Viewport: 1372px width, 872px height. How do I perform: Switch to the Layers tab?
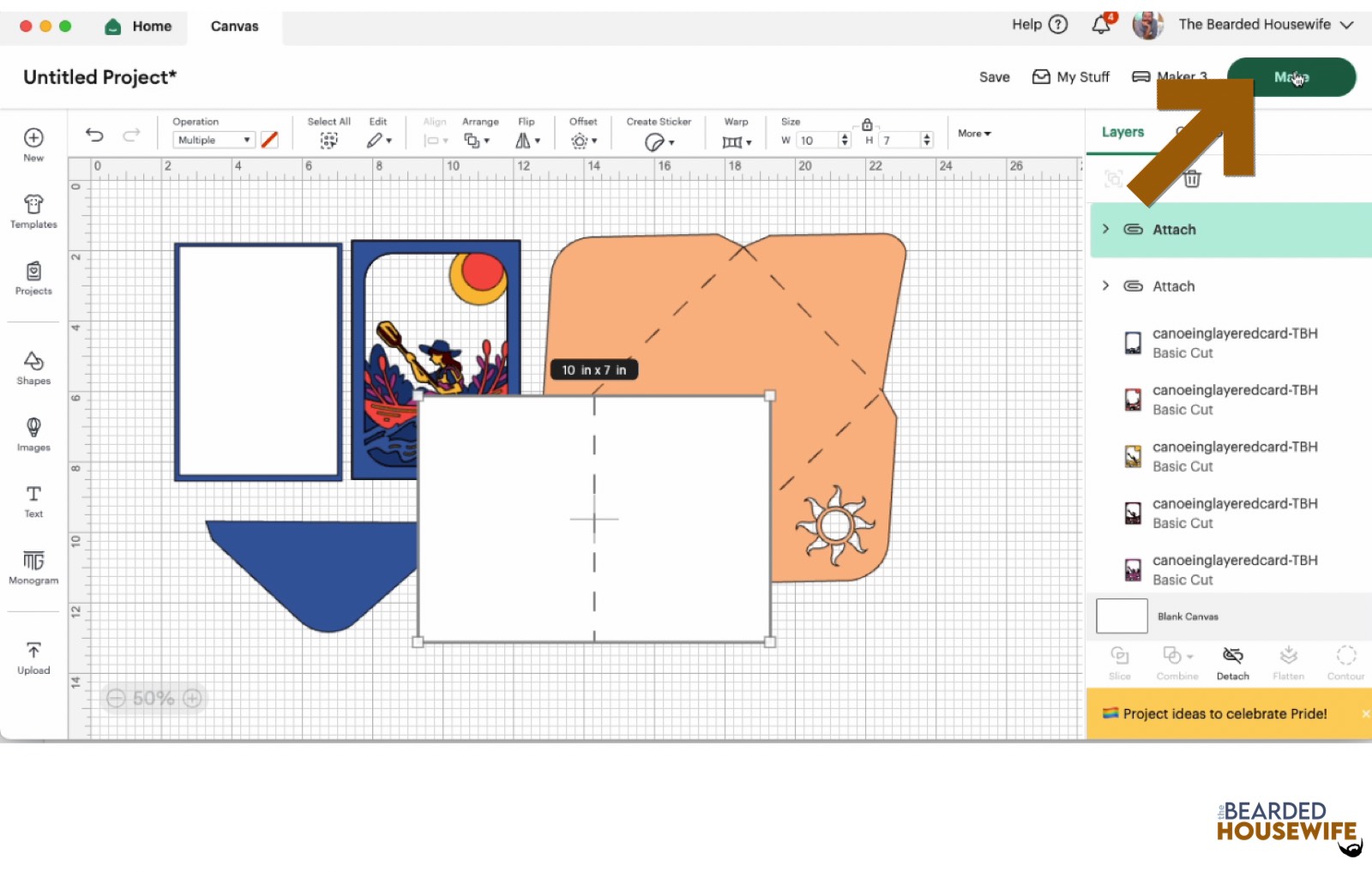coord(1122,132)
